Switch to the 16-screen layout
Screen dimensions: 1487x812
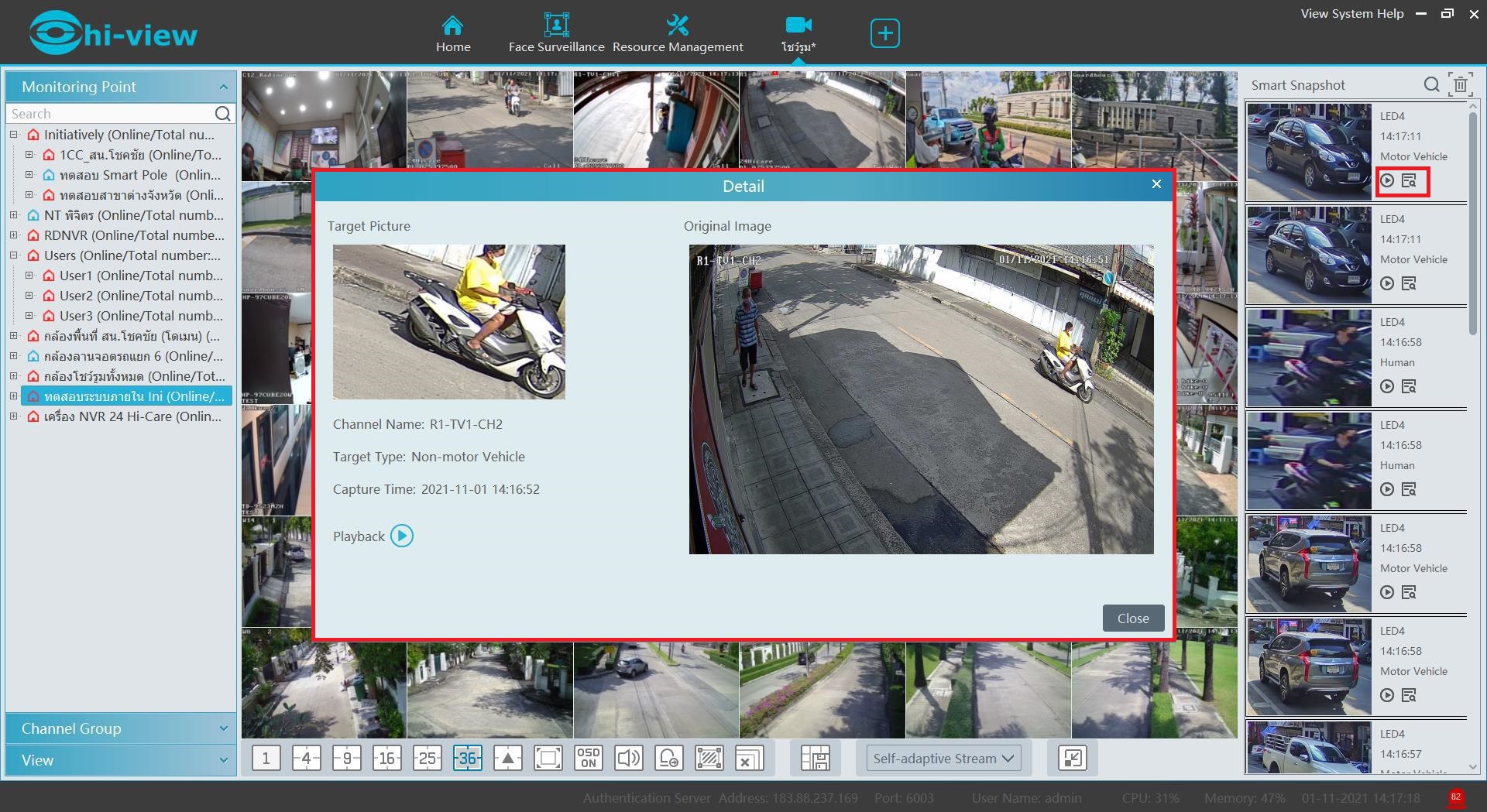point(386,759)
